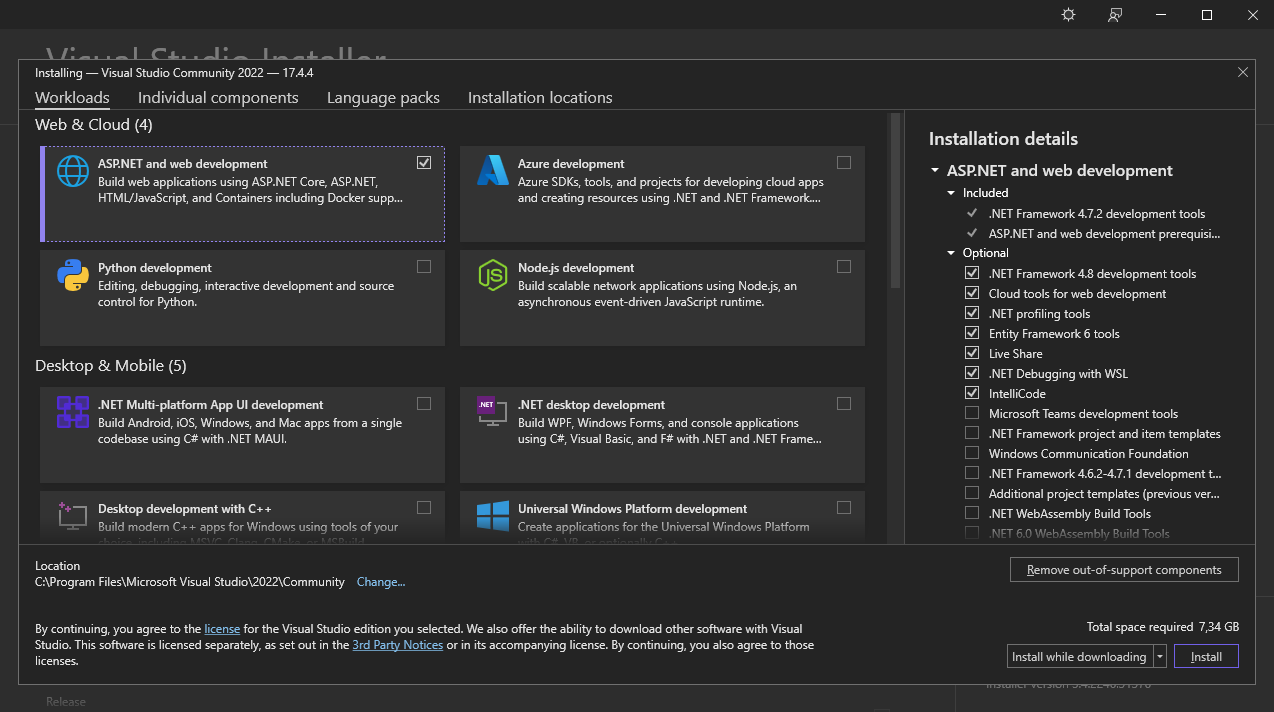Screen dimensions: 1274x712
Task: Click the .NET desktop development icon
Action: coord(490,411)
